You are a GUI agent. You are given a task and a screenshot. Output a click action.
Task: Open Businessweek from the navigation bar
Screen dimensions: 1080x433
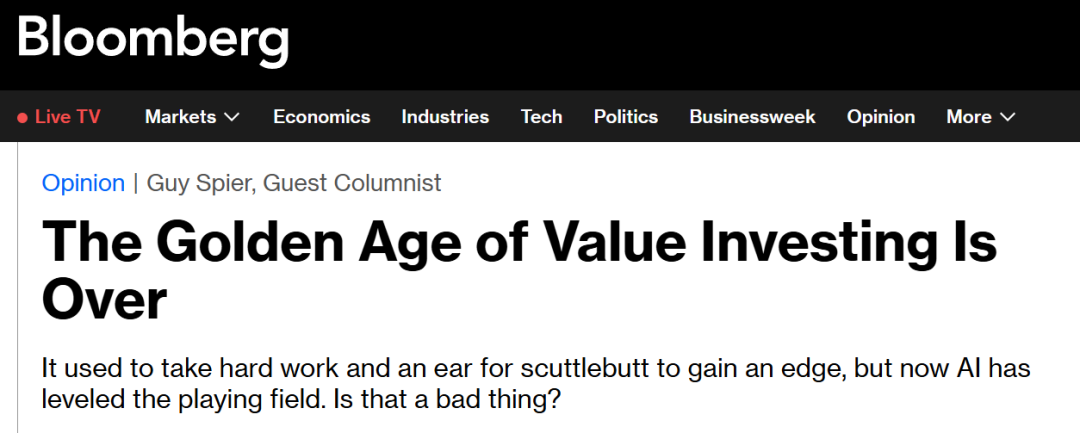pos(752,117)
